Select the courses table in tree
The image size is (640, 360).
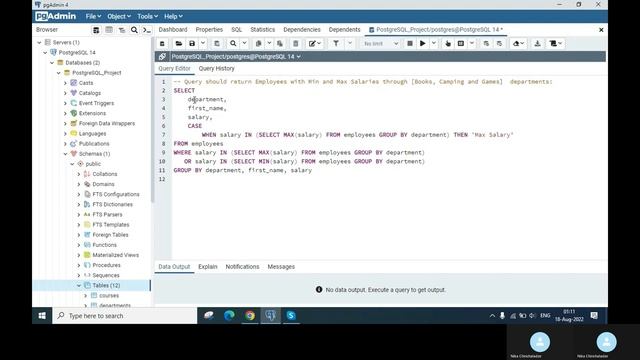[109, 296]
